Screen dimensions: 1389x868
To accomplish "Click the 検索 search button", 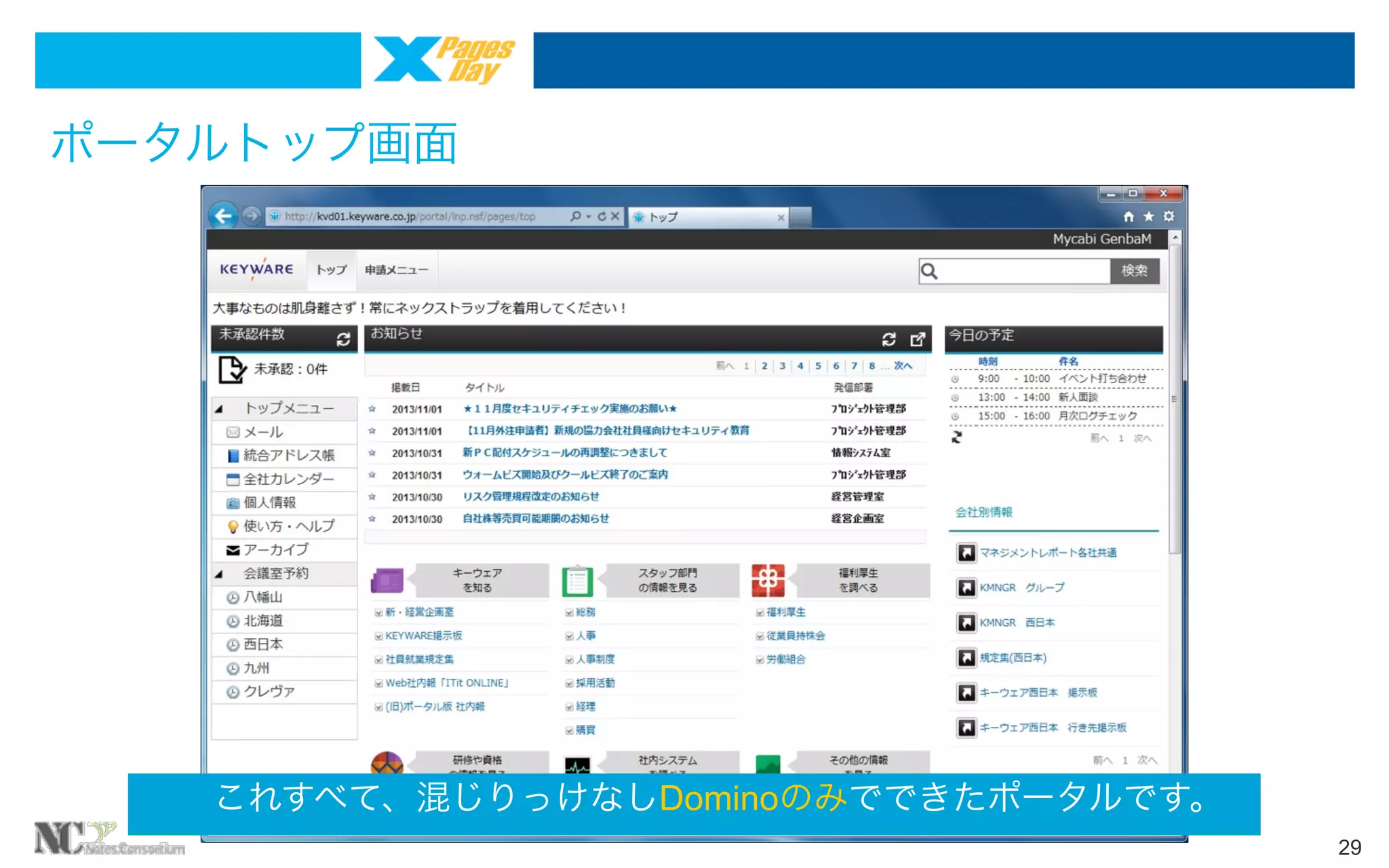I will click(x=1135, y=271).
